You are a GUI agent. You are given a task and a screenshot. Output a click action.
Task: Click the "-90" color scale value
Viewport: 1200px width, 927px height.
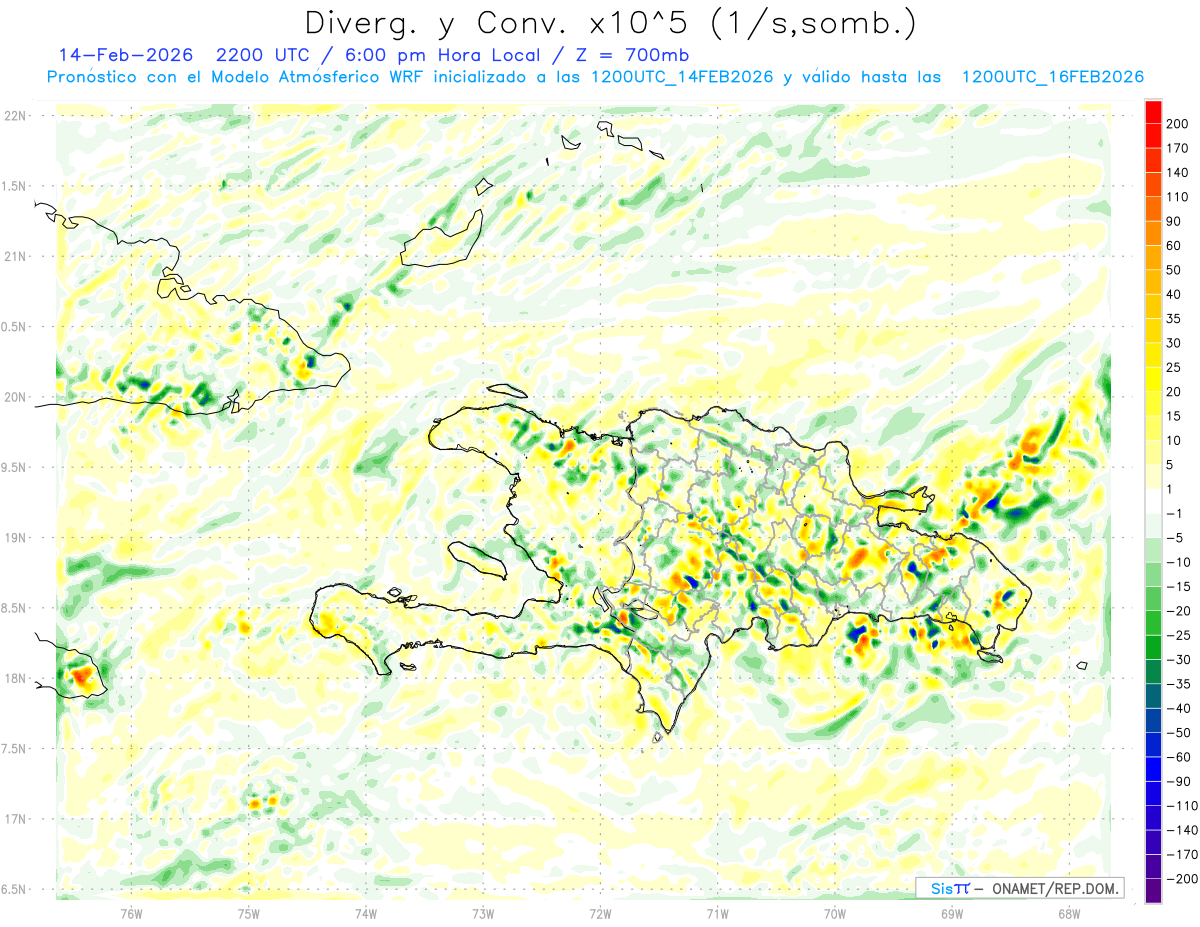click(1178, 781)
